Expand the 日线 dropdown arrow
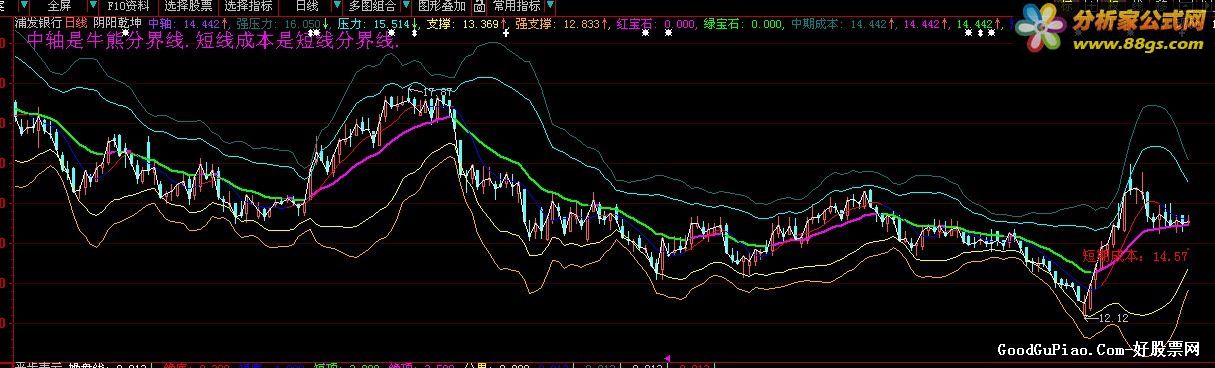This screenshot has width=1215, height=368. [337, 6]
